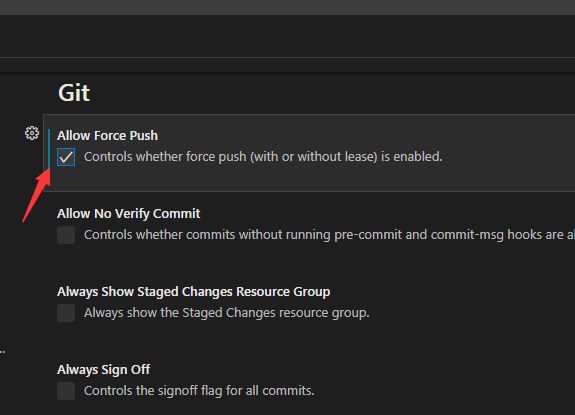Uncheck the Allow Force Push checkbox
575x415 pixels.
(66, 157)
